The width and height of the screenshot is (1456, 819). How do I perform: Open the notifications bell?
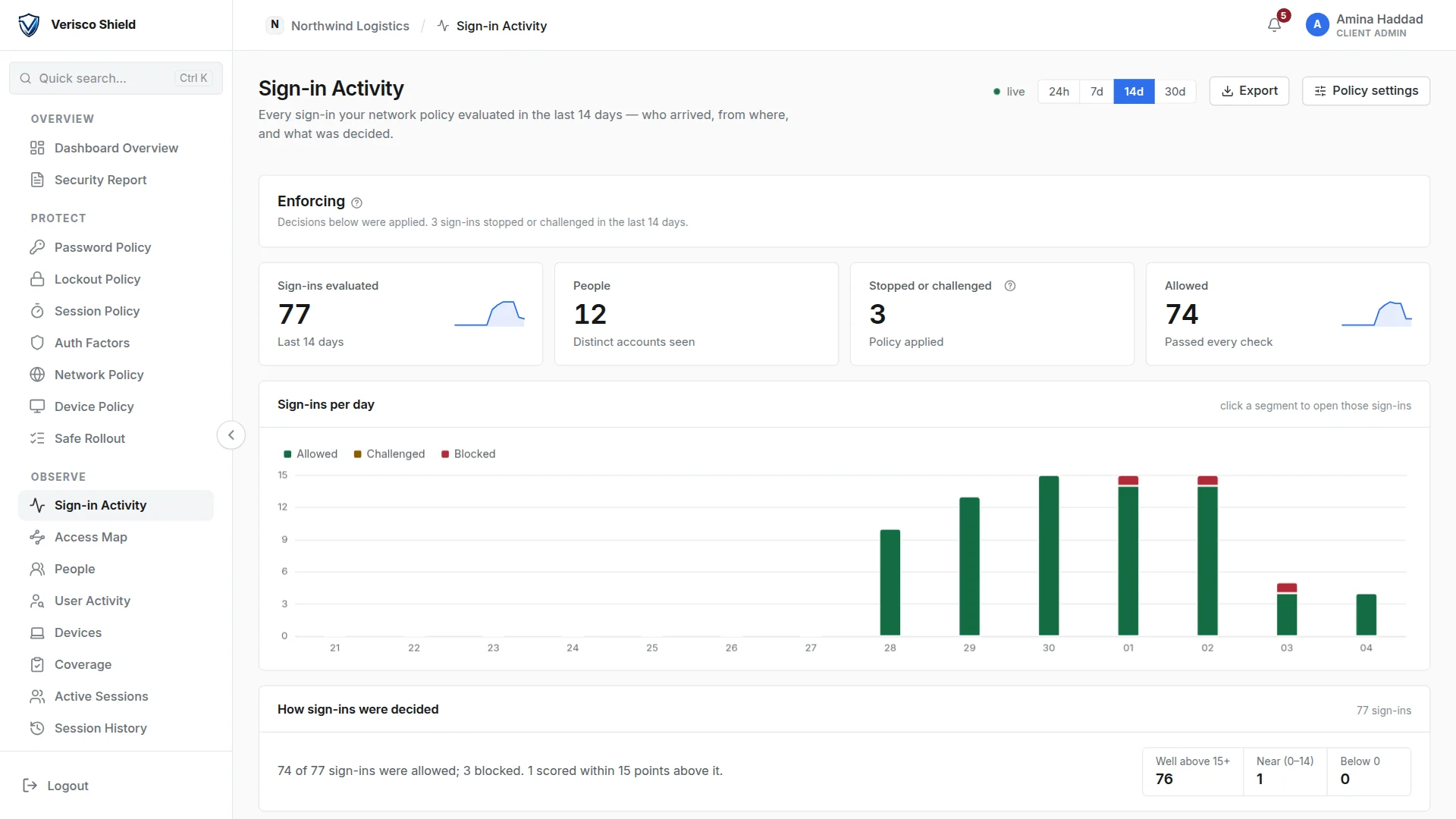pos(1274,25)
